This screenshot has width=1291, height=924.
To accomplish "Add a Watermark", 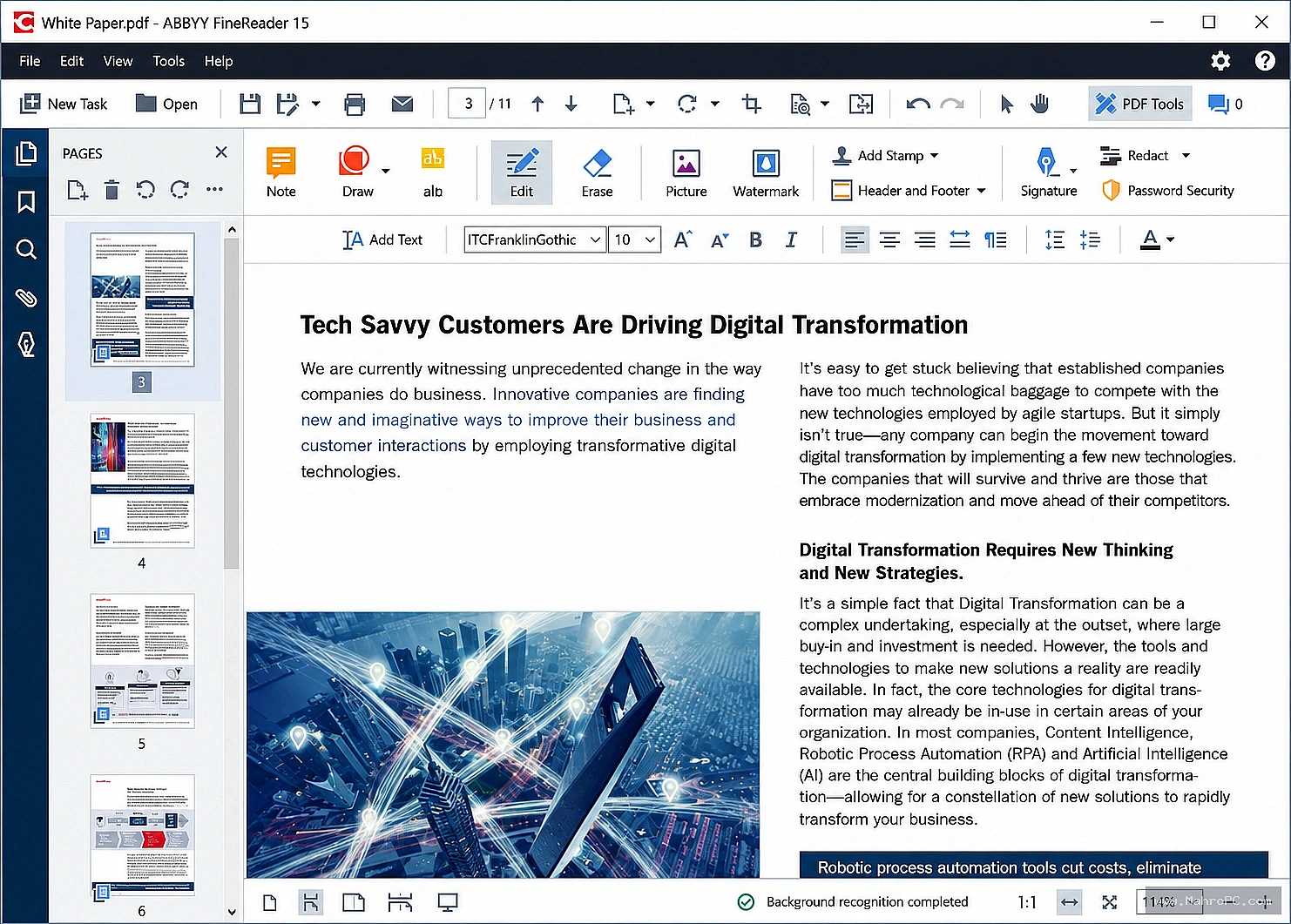I will tap(766, 172).
